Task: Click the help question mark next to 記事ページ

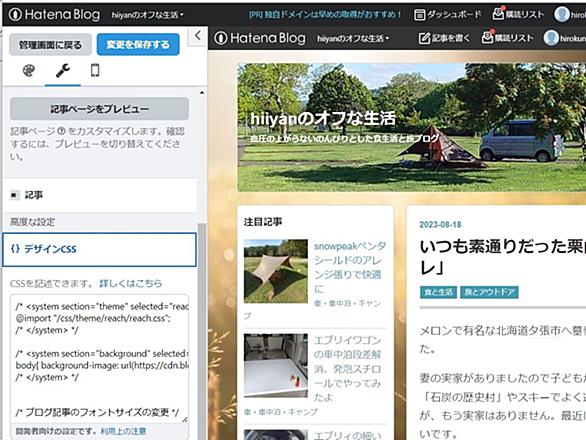Action: (x=62, y=131)
